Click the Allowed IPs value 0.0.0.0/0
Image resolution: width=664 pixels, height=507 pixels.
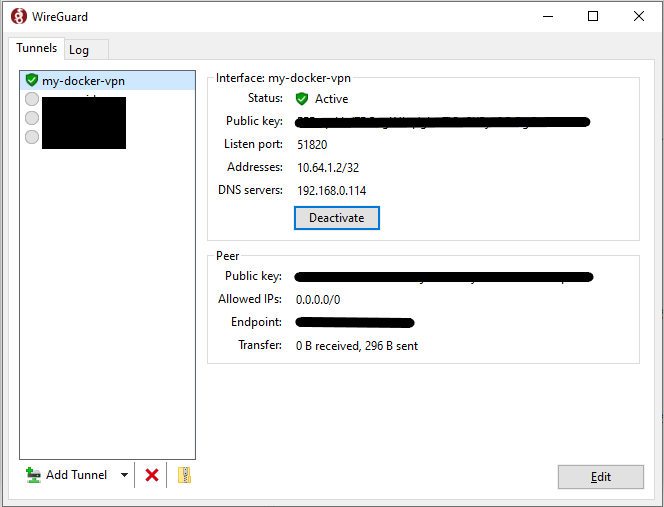(x=318, y=300)
